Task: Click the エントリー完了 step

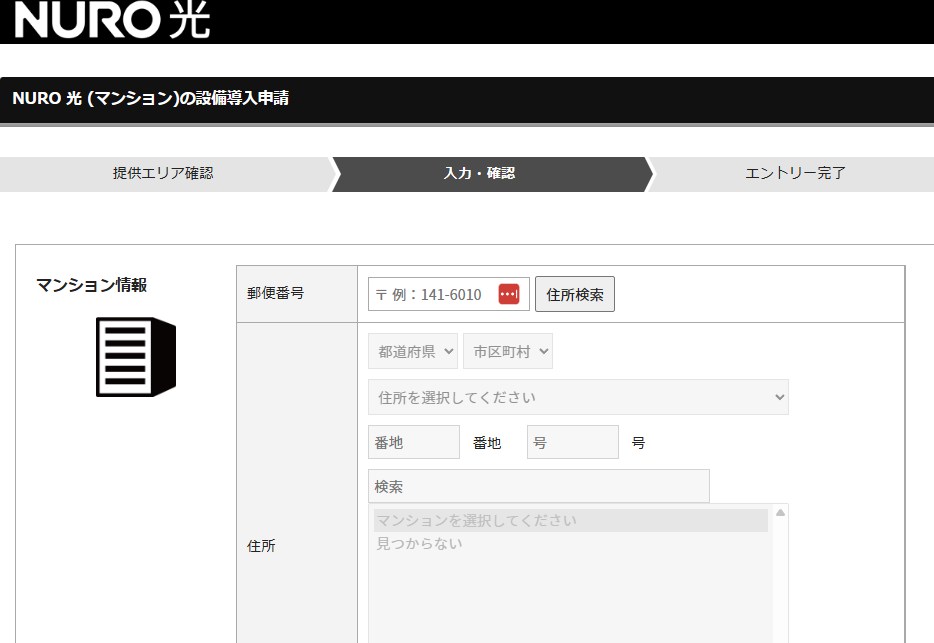Action: [795, 173]
